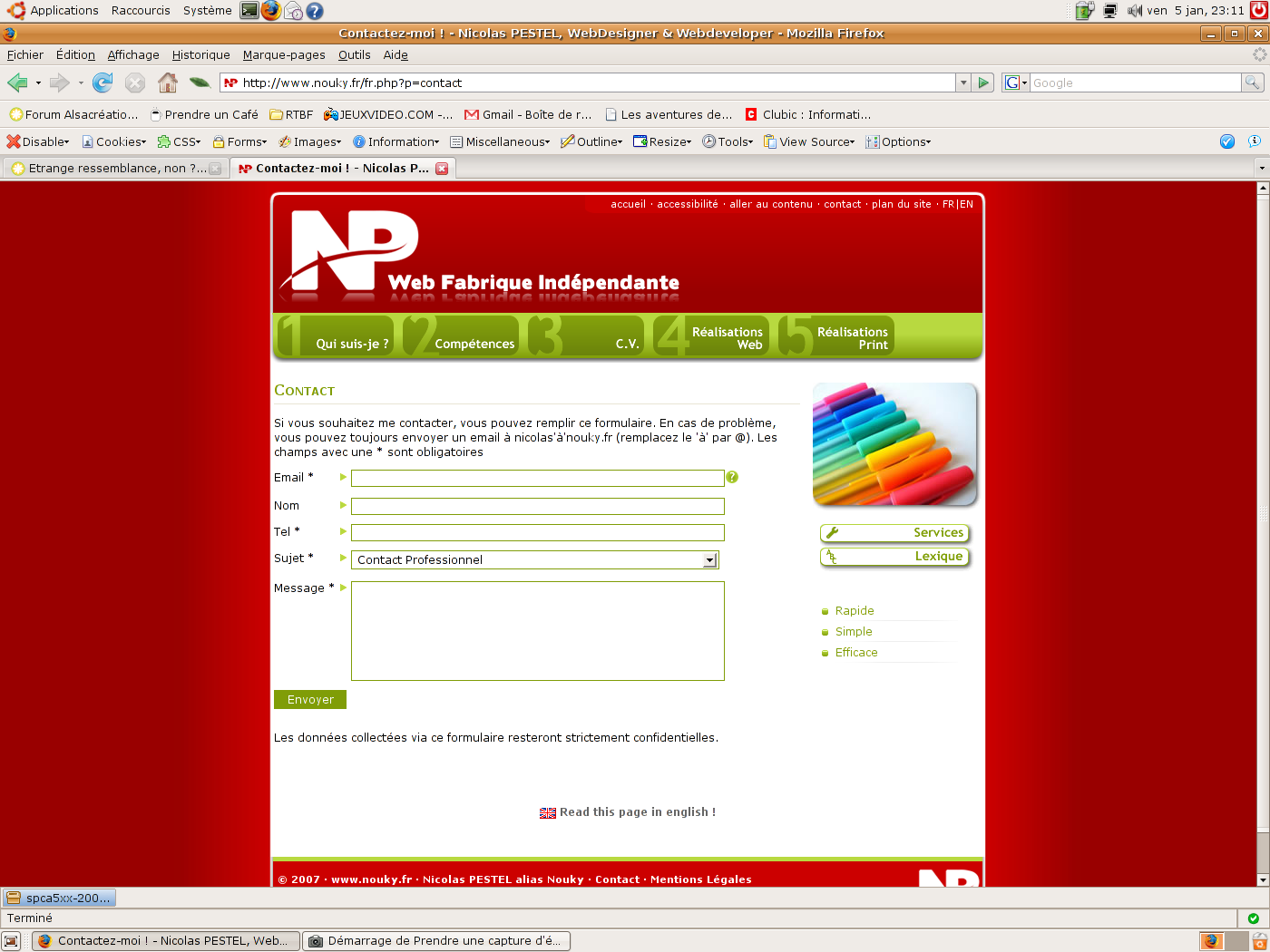Screen dimensions: 1270x952
Task: Click the page scrollbar down arrow
Action: click(x=1262, y=879)
